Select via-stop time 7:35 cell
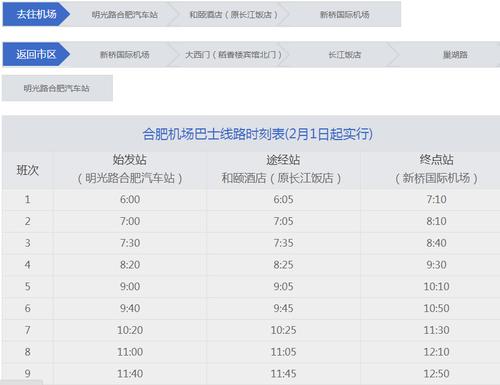Screen dimensions: 500x385 [283, 243]
